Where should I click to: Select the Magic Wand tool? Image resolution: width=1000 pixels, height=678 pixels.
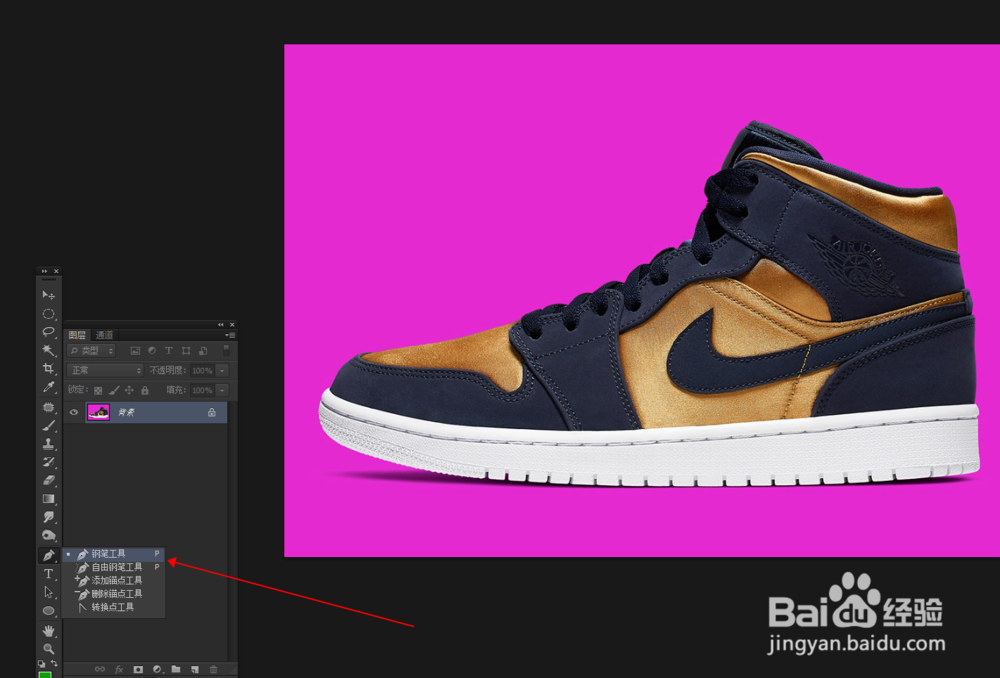pos(48,350)
